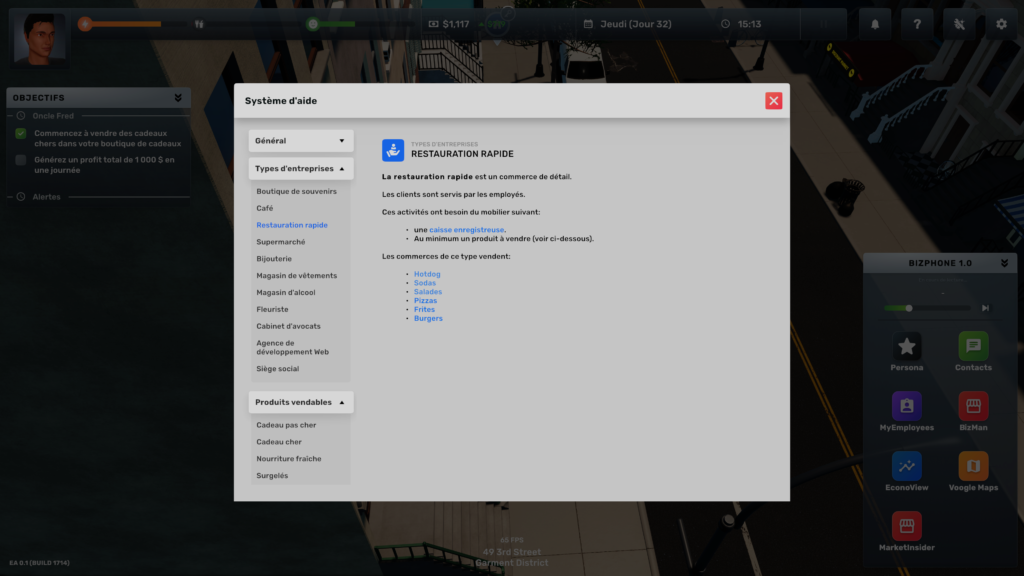Open the Salades product link
Viewport: 1024px width, 576px height.
[x=428, y=292]
